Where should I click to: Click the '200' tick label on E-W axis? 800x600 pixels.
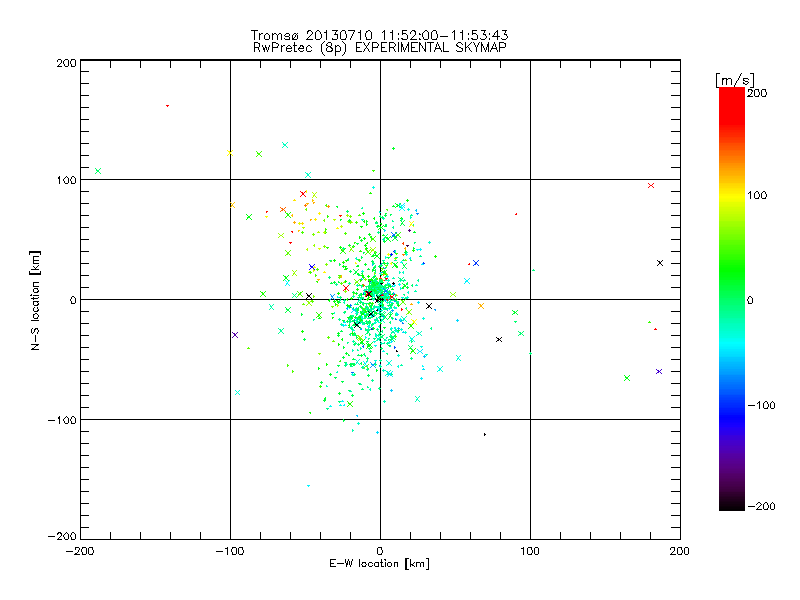click(680, 551)
